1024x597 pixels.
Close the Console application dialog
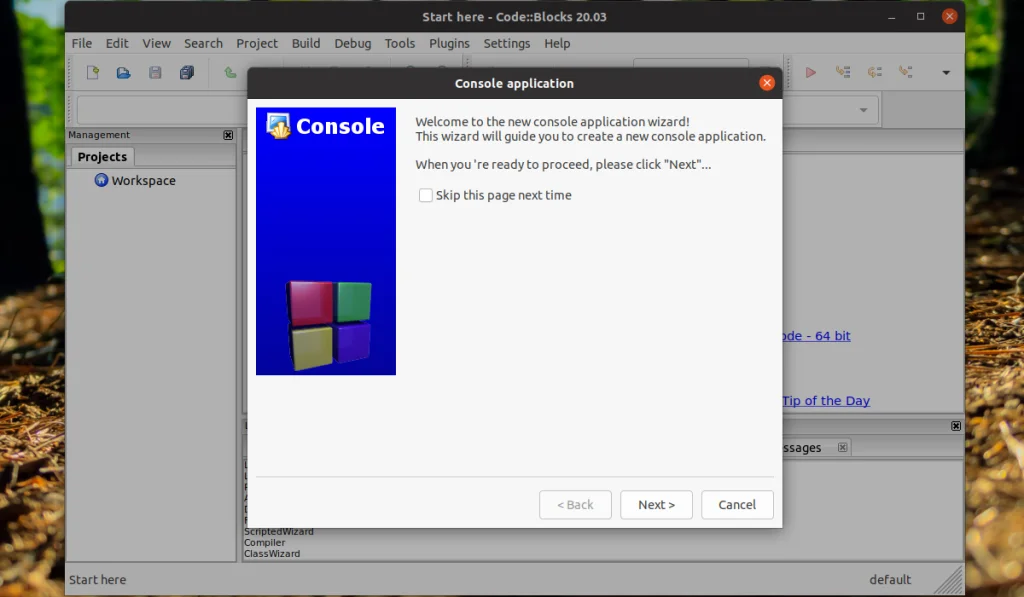pyautogui.click(x=767, y=83)
